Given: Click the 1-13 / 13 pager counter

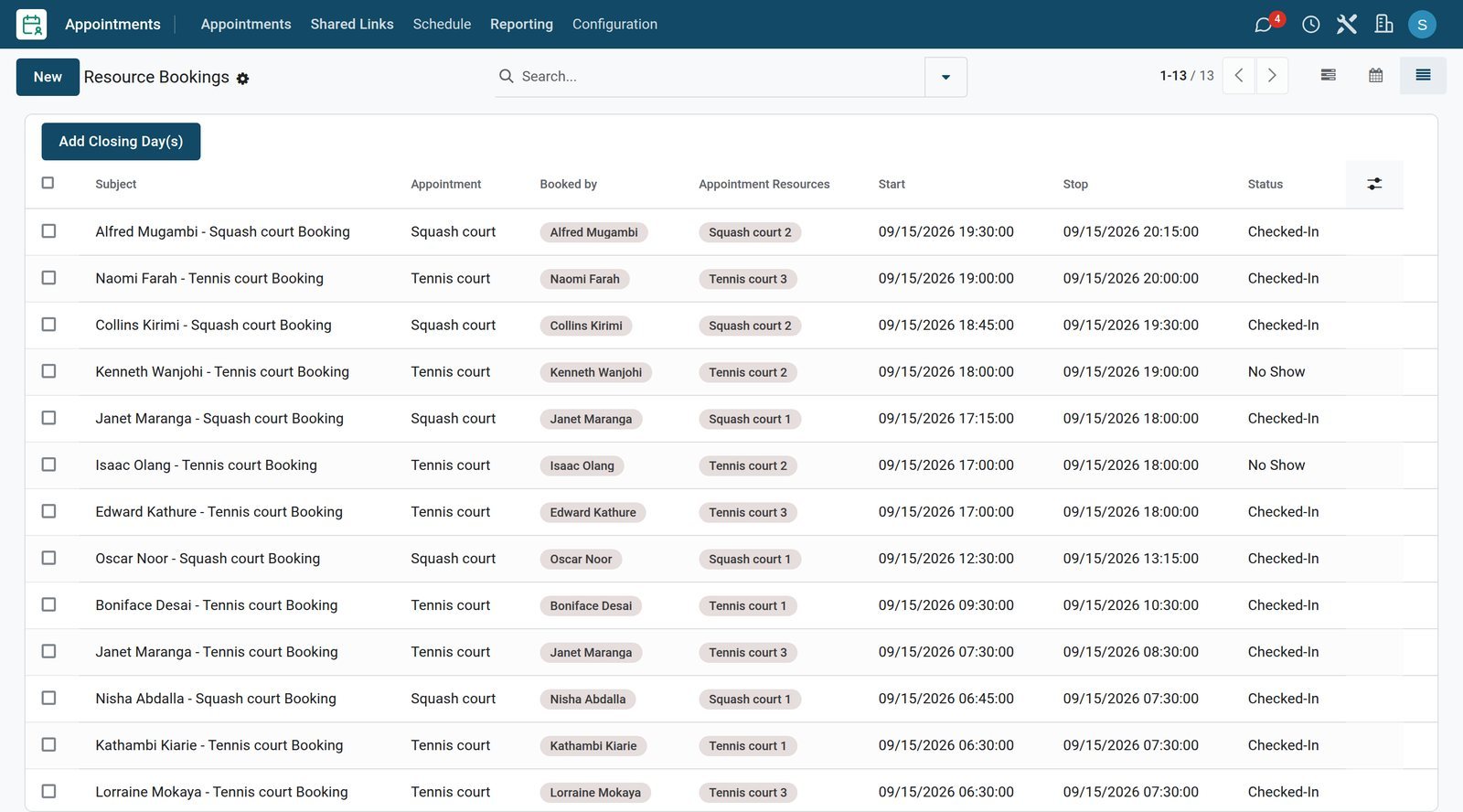Looking at the screenshot, I should click(x=1187, y=76).
